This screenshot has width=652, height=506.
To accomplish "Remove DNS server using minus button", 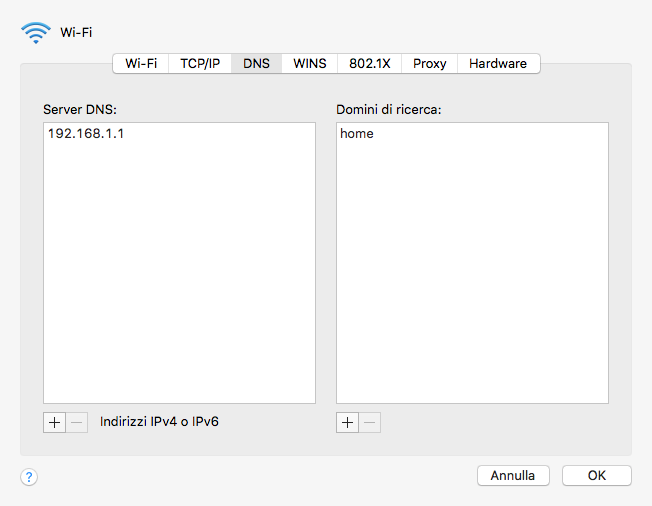I will click(77, 422).
